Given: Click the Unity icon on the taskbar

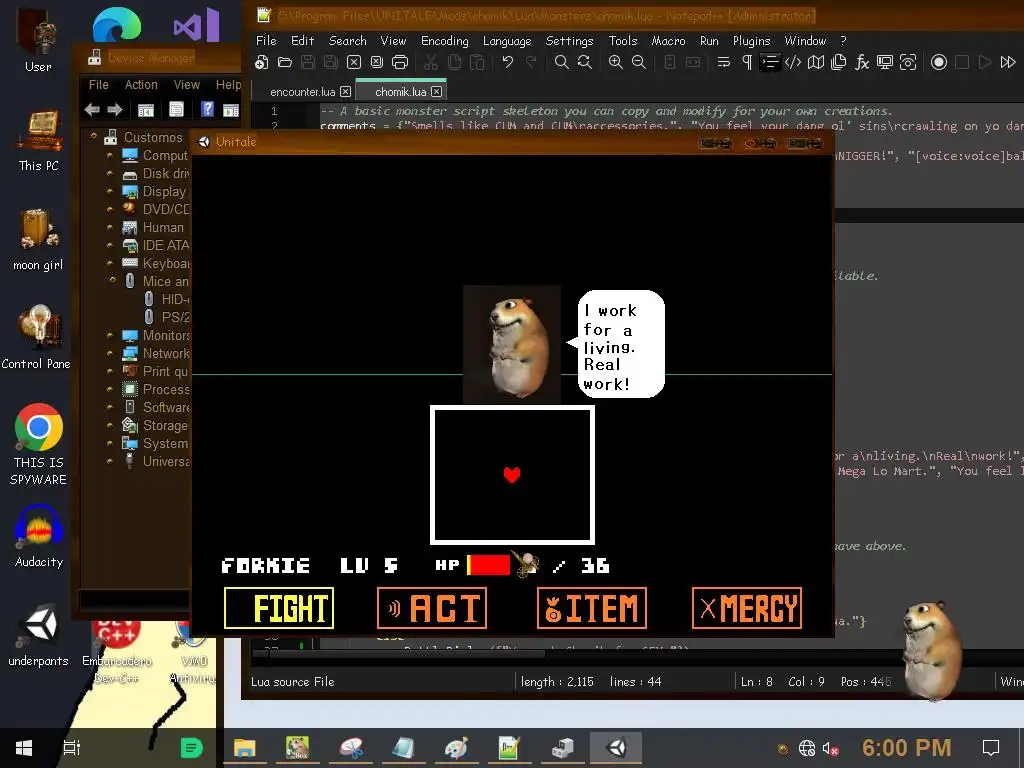Looking at the screenshot, I should [x=616, y=748].
